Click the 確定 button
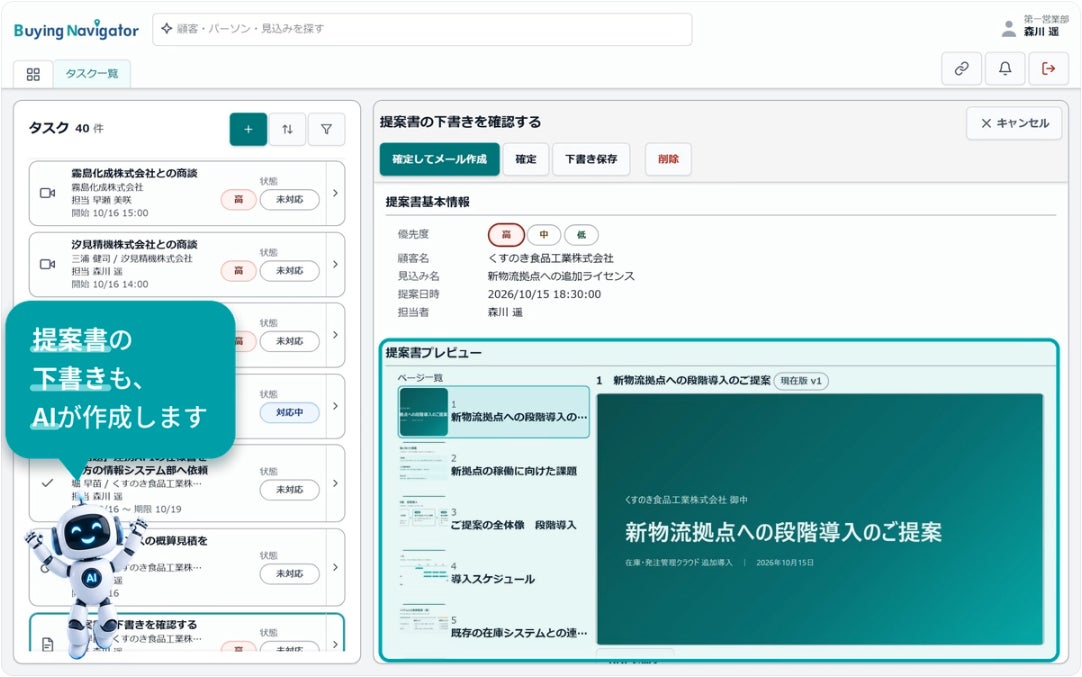The width and height of the screenshot is (1082, 677). tap(526, 159)
